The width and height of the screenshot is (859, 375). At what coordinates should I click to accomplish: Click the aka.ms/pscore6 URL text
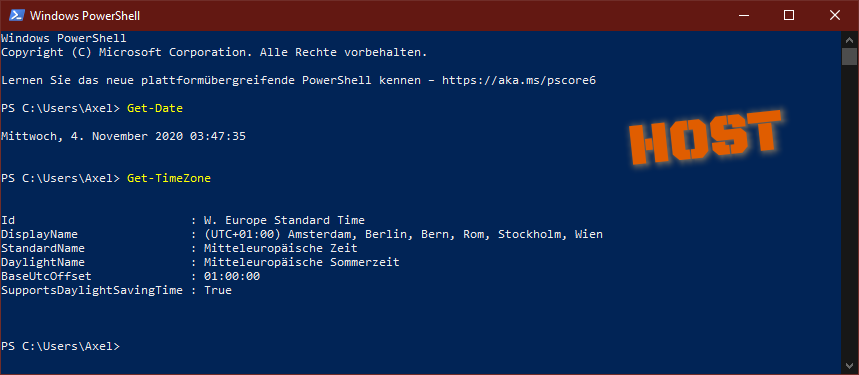519,80
